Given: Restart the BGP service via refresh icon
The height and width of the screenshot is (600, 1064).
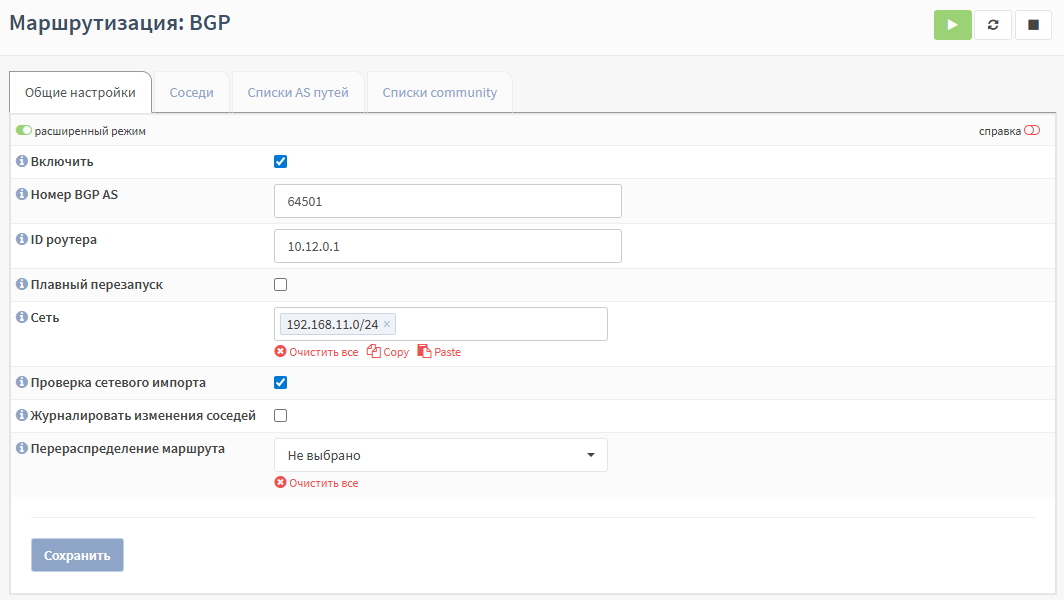Looking at the screenshot, I should 993,25.
